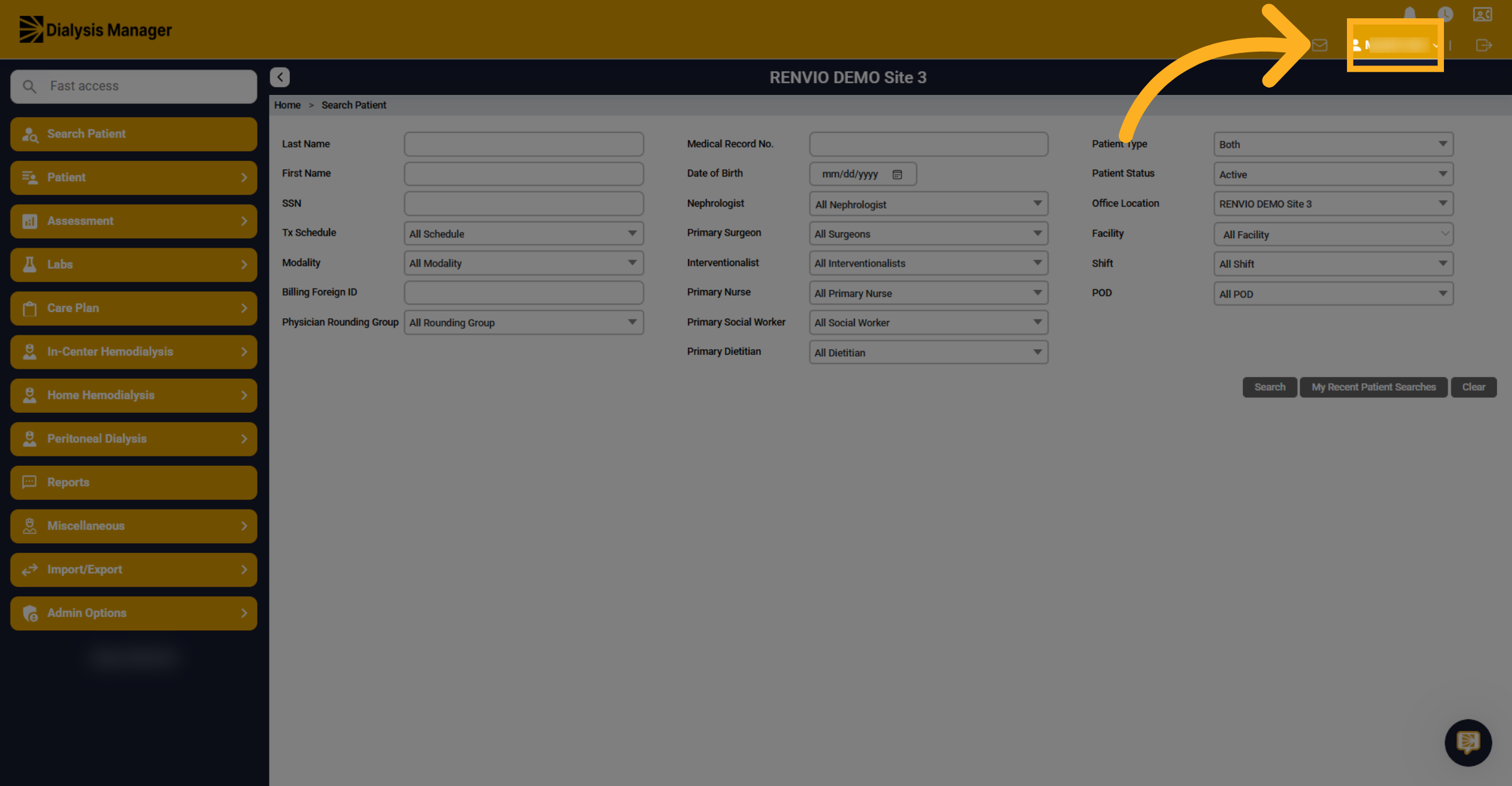1512x786 pixels.
Task: Open the mail envelope icon
Action: pyautogui.click(x=1320, y=45)
